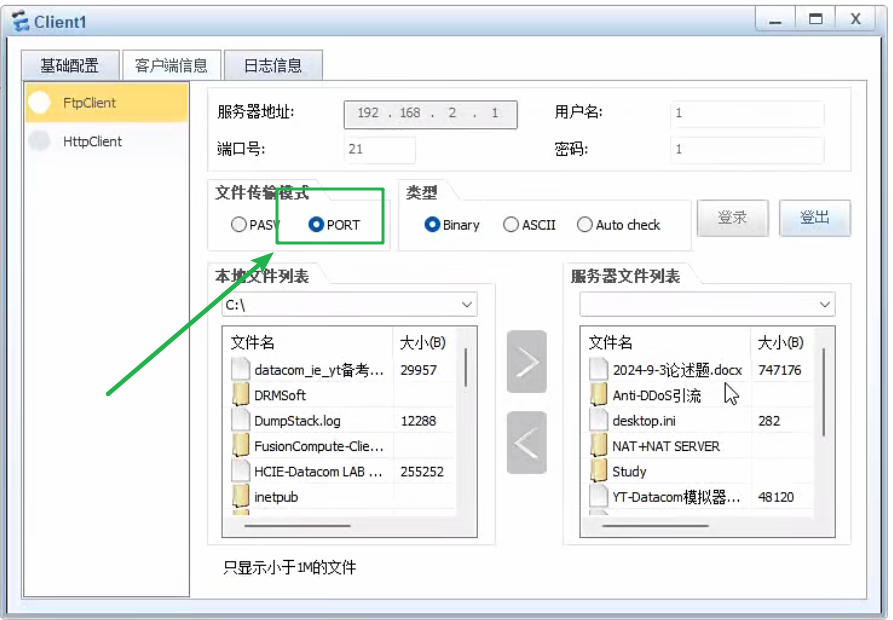The width and height of the screenshot is (893, 620).
Task: Click the DumpStack.log file icon
Action: pyautogui.click(x=241, y=420)
